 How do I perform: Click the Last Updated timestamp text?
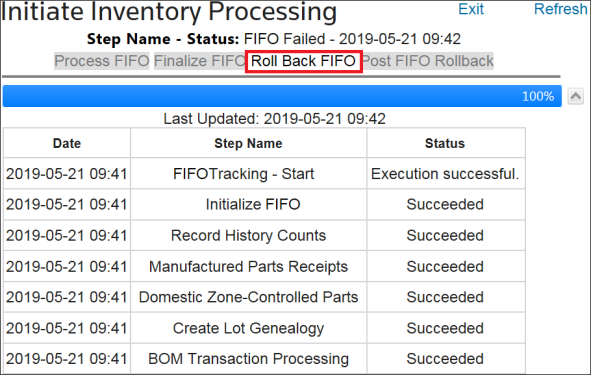tap(274, 119)
